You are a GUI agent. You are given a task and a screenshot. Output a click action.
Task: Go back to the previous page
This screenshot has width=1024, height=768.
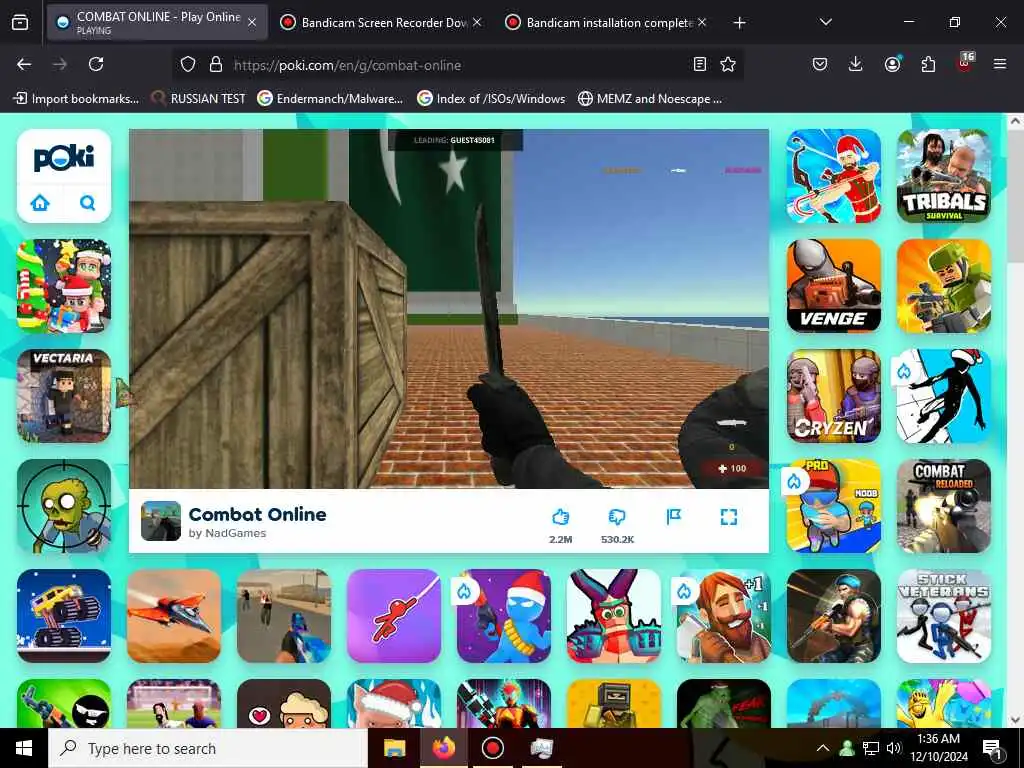click(24, 64)
